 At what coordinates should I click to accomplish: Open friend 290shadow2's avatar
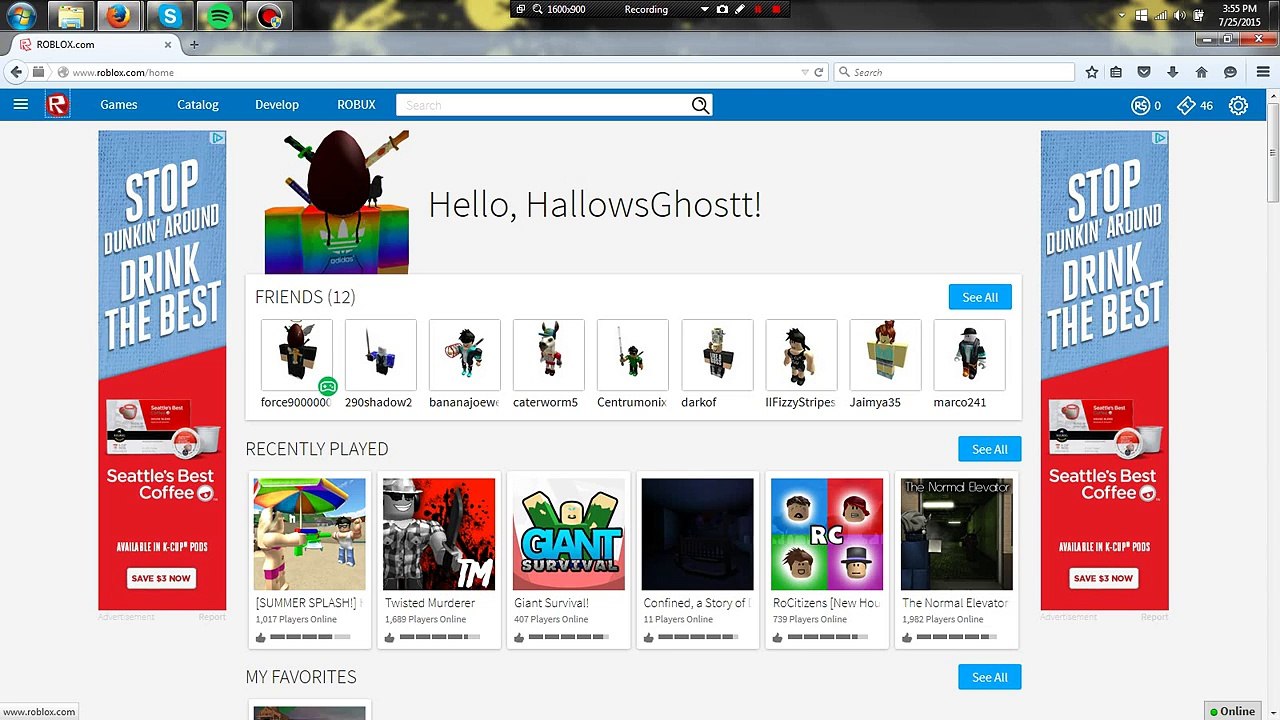coord(381,355)
